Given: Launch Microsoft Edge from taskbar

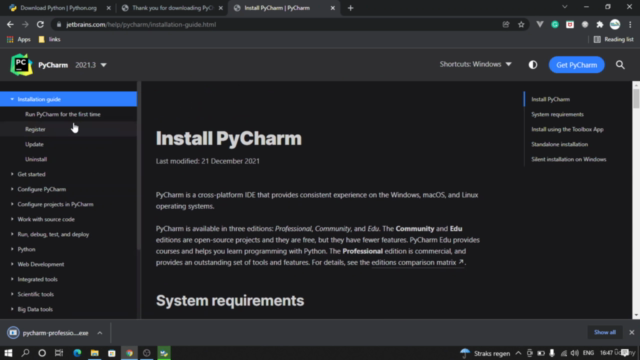Looking at the screenshot, I should [77, 353].
